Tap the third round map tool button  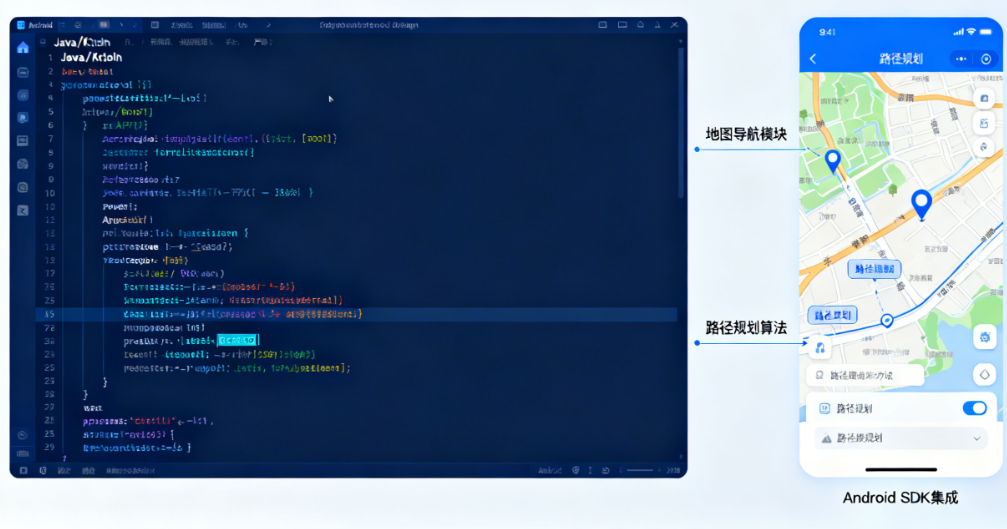pos(984,148)
